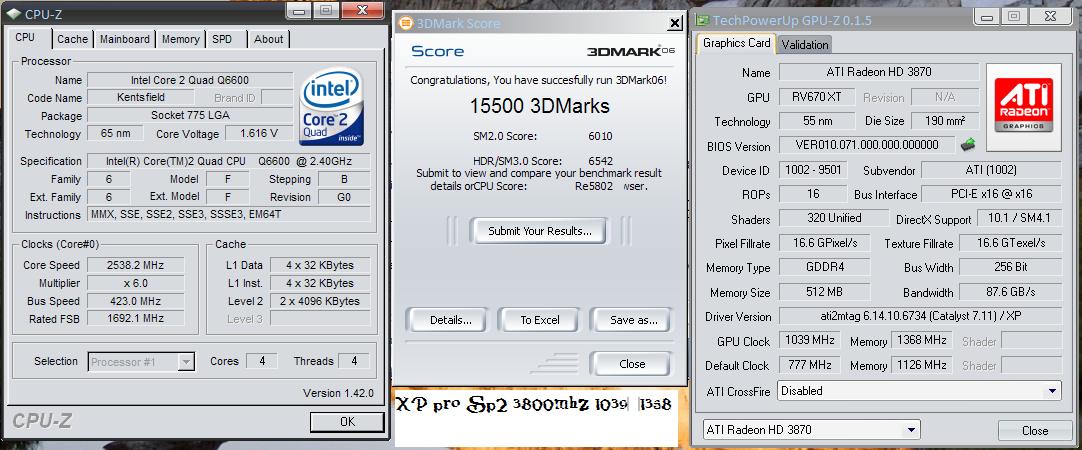Open the About tab in CPU-Z
This screenshot has height=450, width=1082.
point(268,39)
